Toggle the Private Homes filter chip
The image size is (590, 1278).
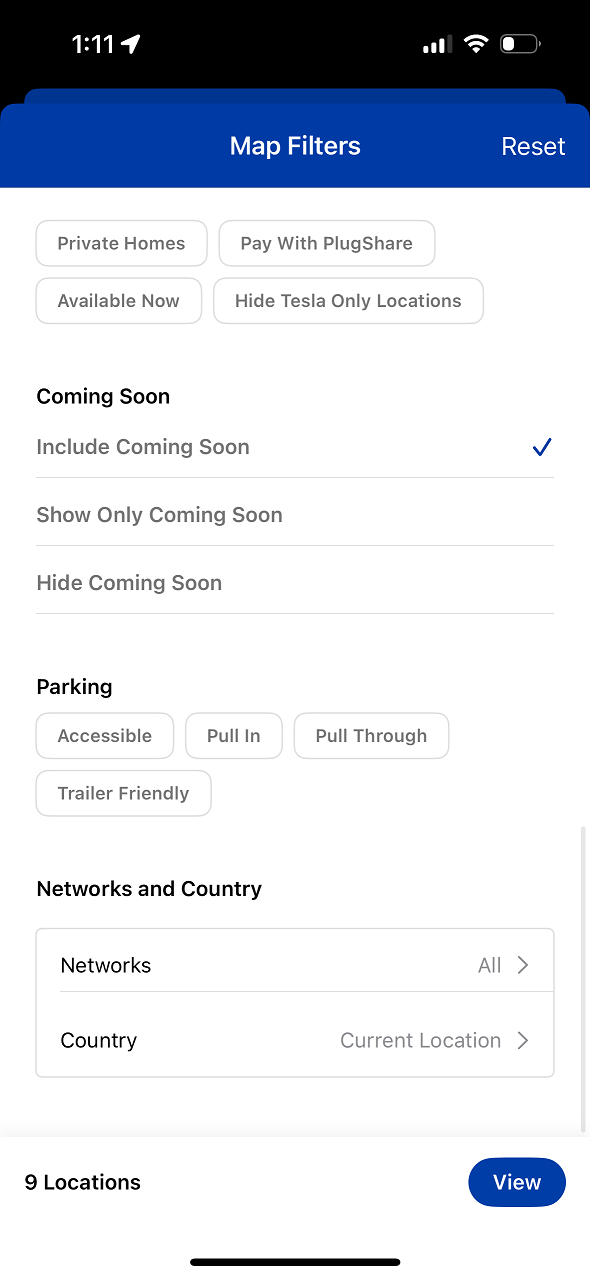pyautogui.click(x=121, y=243)
